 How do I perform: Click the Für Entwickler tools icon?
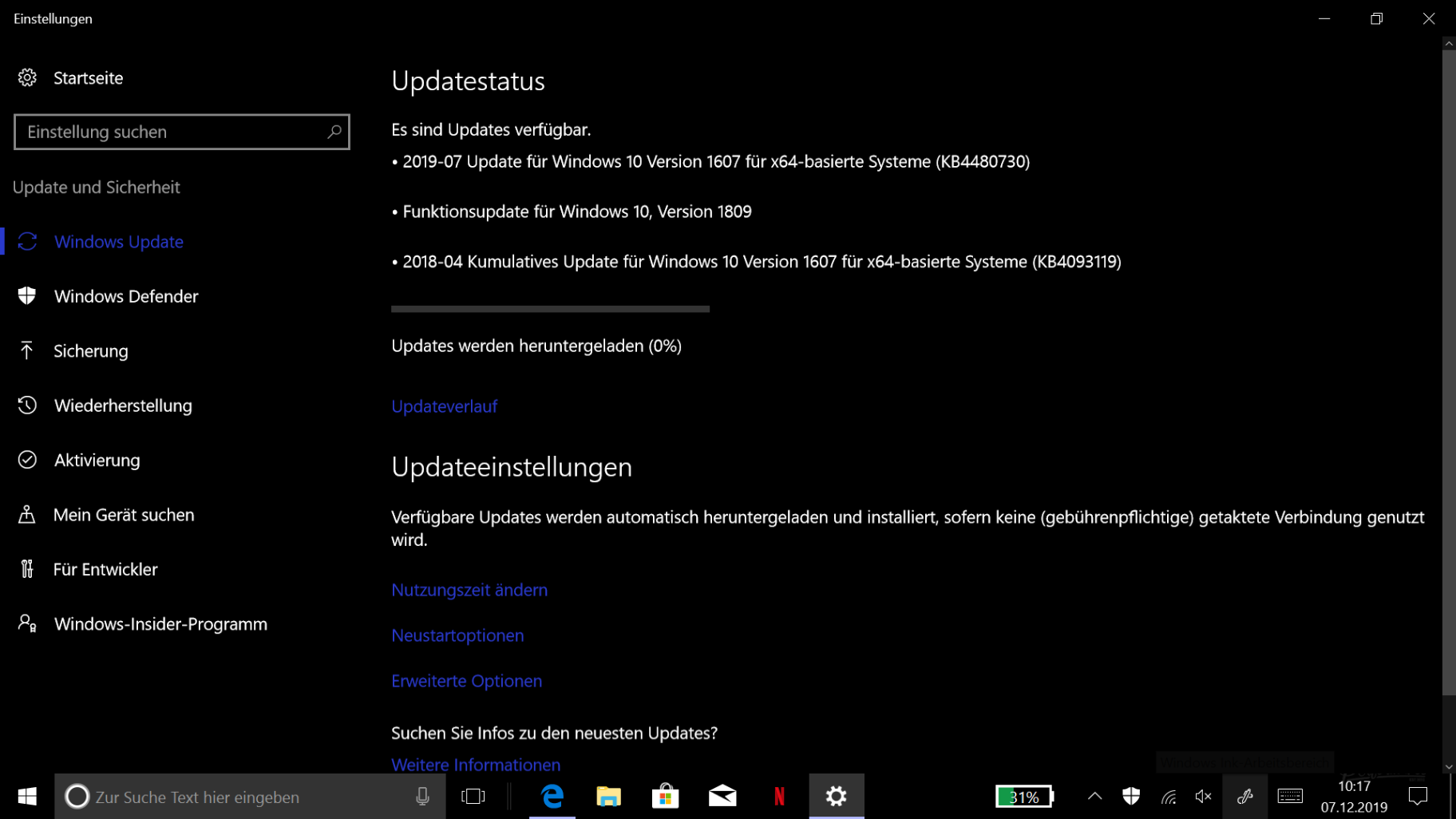coord(27,569)
